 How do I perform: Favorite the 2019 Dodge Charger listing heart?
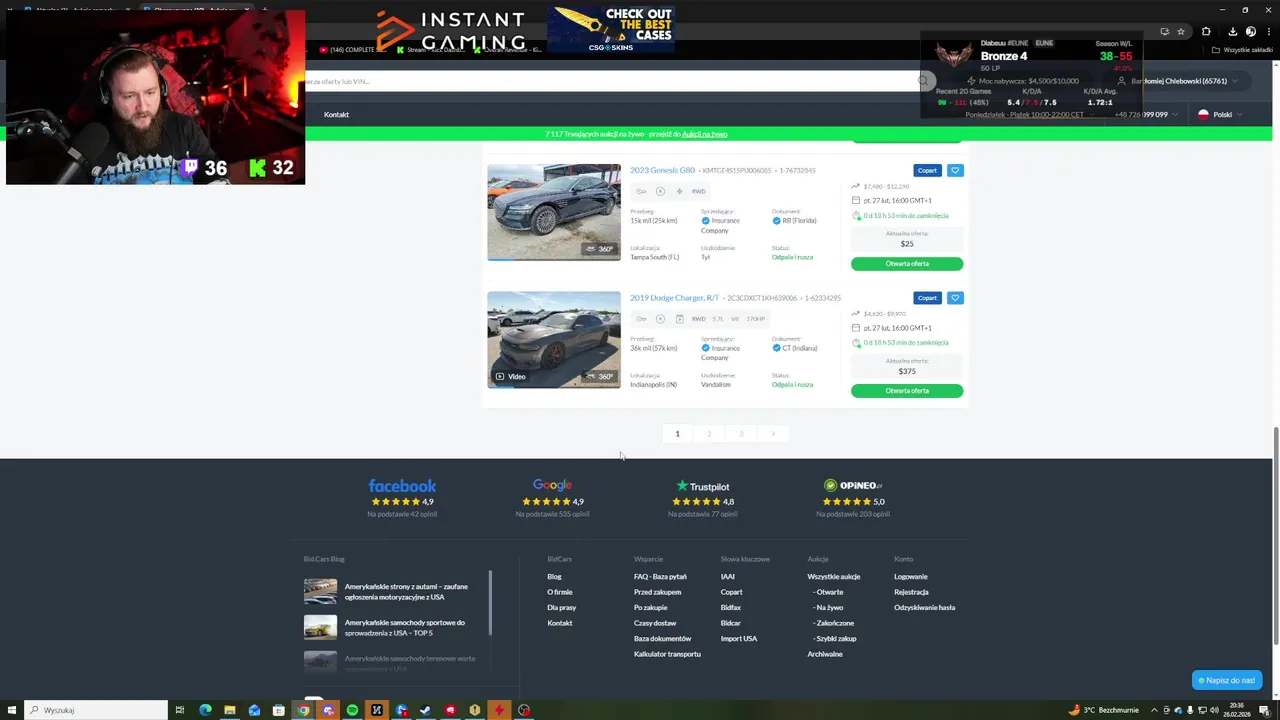(955, 298)
